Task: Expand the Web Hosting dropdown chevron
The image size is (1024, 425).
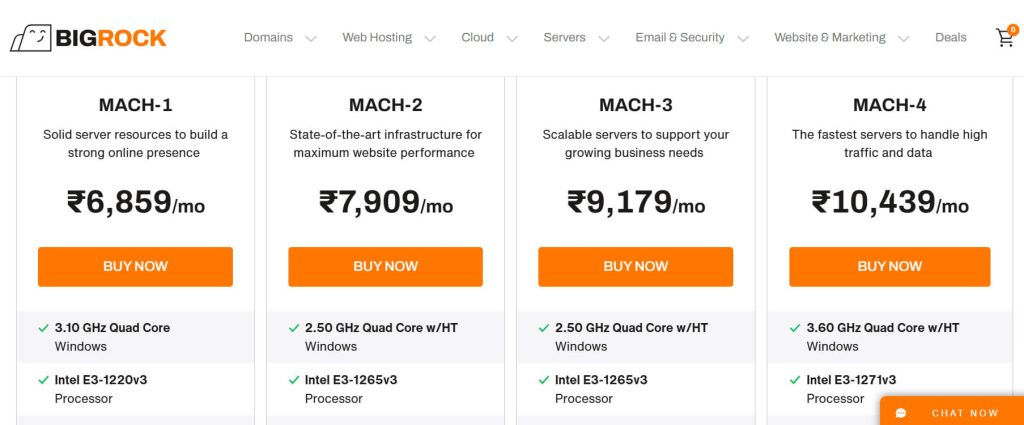Action: [430, 39]
